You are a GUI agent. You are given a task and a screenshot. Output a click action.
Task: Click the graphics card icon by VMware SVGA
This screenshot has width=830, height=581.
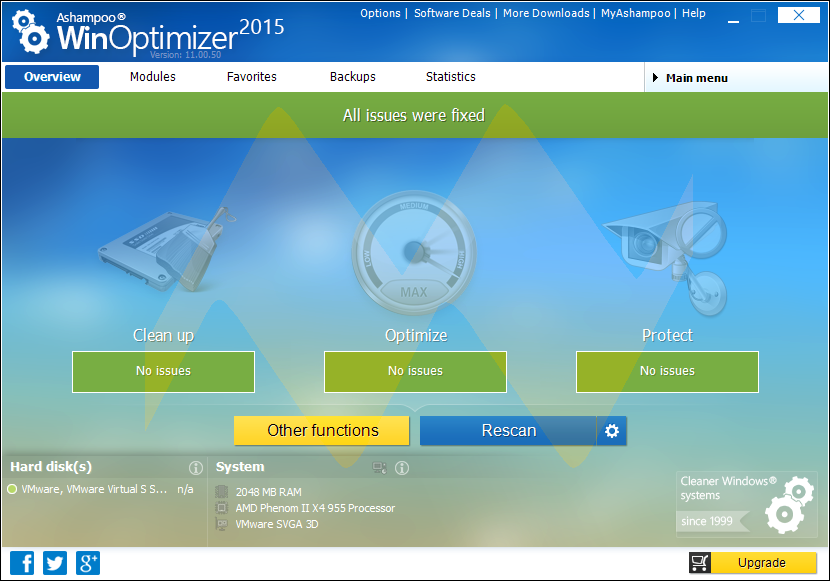222,524
